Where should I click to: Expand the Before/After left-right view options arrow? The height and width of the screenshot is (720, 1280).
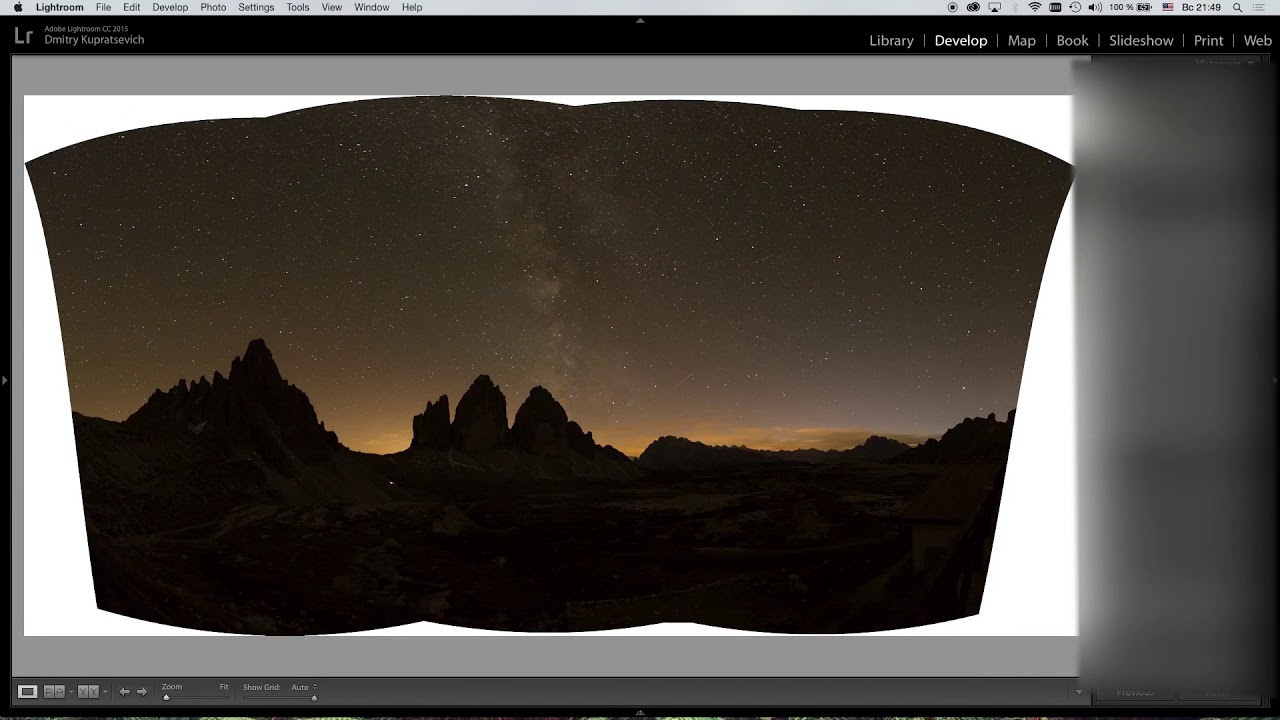[70, 692]
